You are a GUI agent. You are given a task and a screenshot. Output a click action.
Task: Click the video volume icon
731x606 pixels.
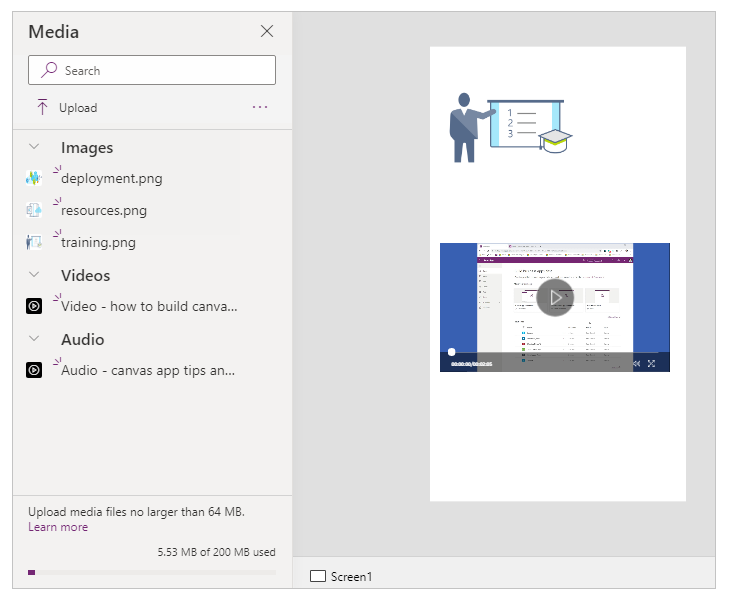tap(636, 364)
